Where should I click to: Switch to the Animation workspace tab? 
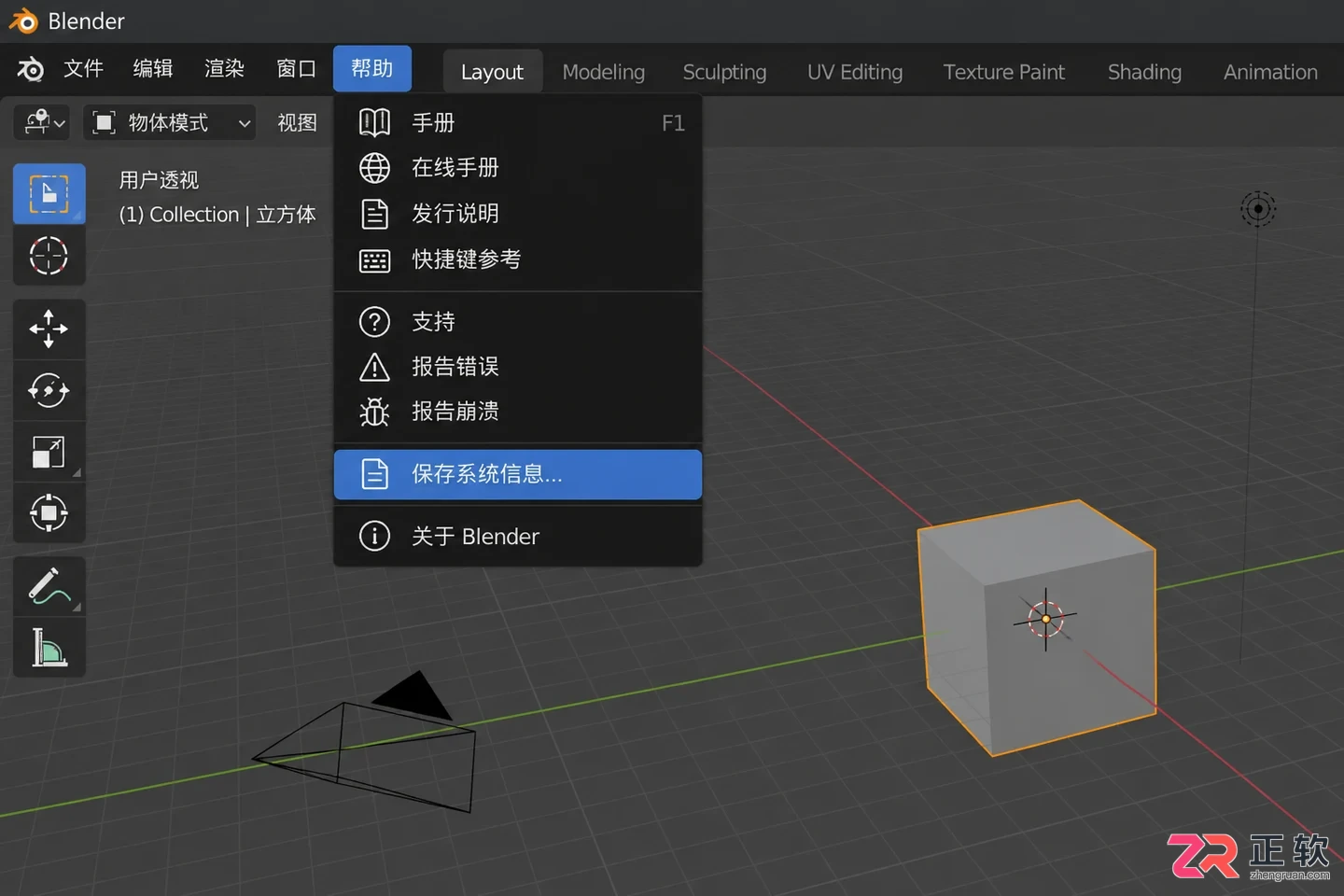[1270, 72]
